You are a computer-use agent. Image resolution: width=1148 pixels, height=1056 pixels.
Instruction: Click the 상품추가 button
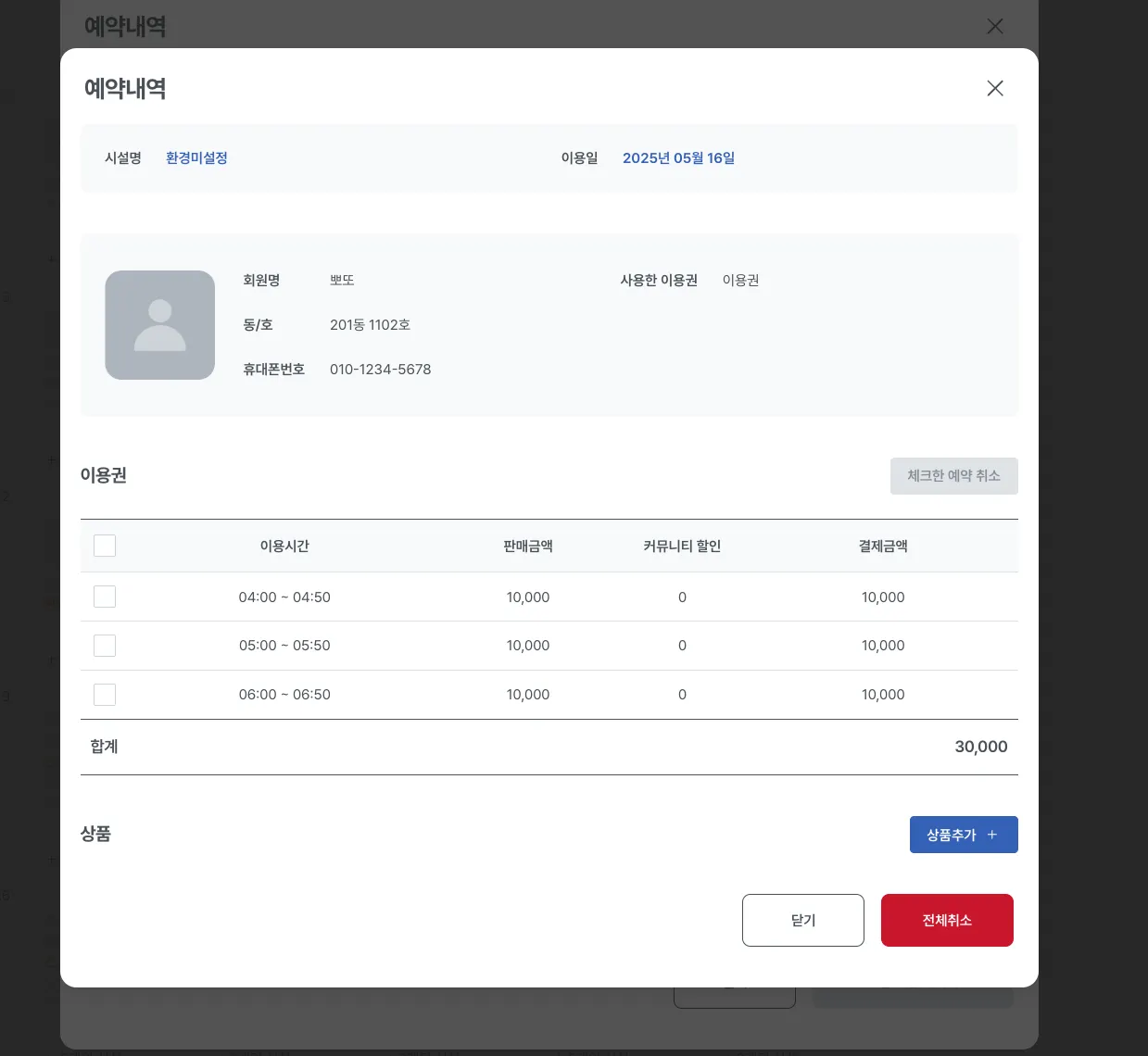[964, 835]
